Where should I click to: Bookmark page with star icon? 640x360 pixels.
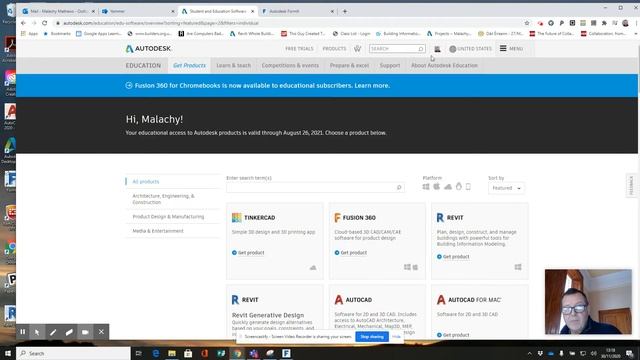[527, 23]
